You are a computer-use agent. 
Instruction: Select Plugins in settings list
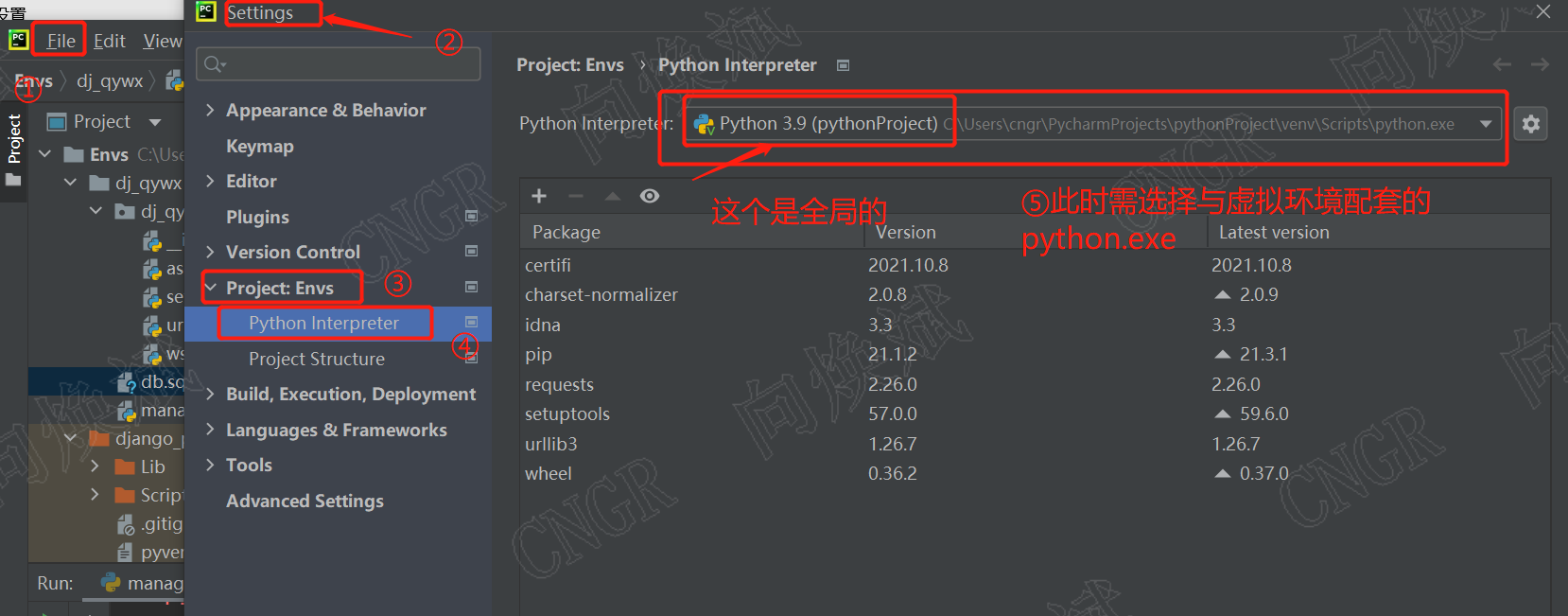tap(257, 217)
